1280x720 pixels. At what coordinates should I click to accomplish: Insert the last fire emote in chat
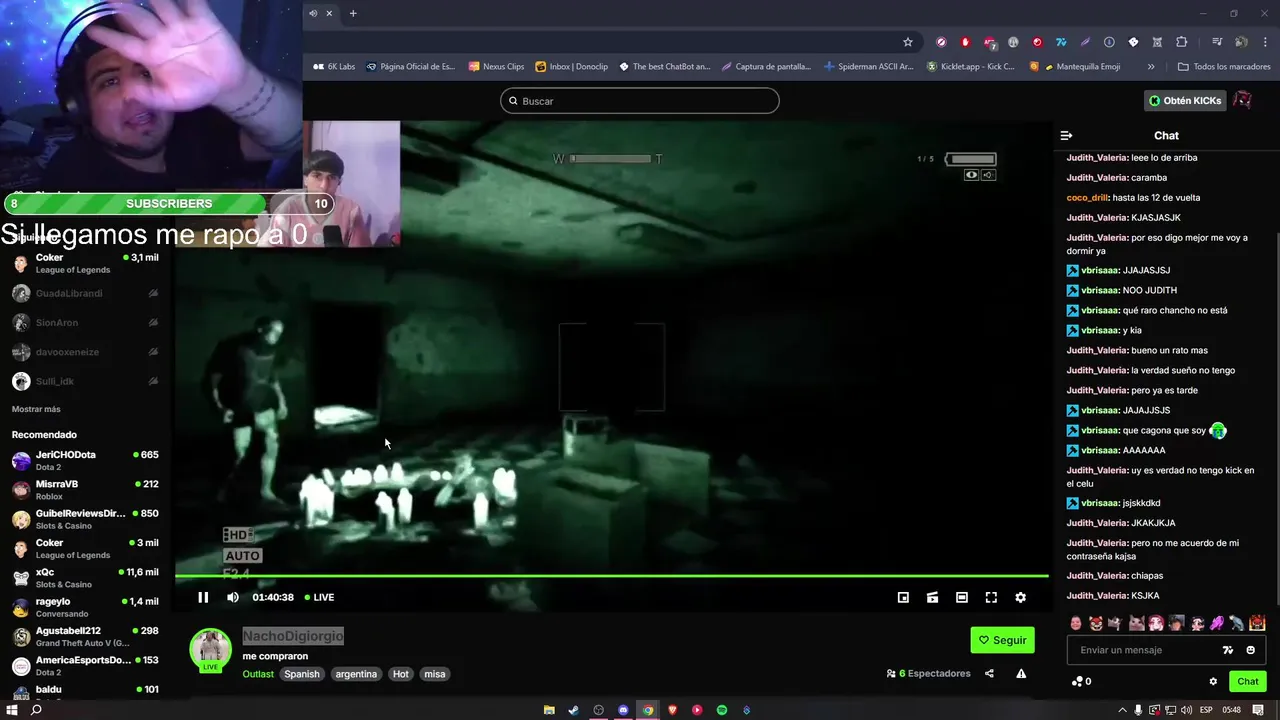tap(1257, 623)
